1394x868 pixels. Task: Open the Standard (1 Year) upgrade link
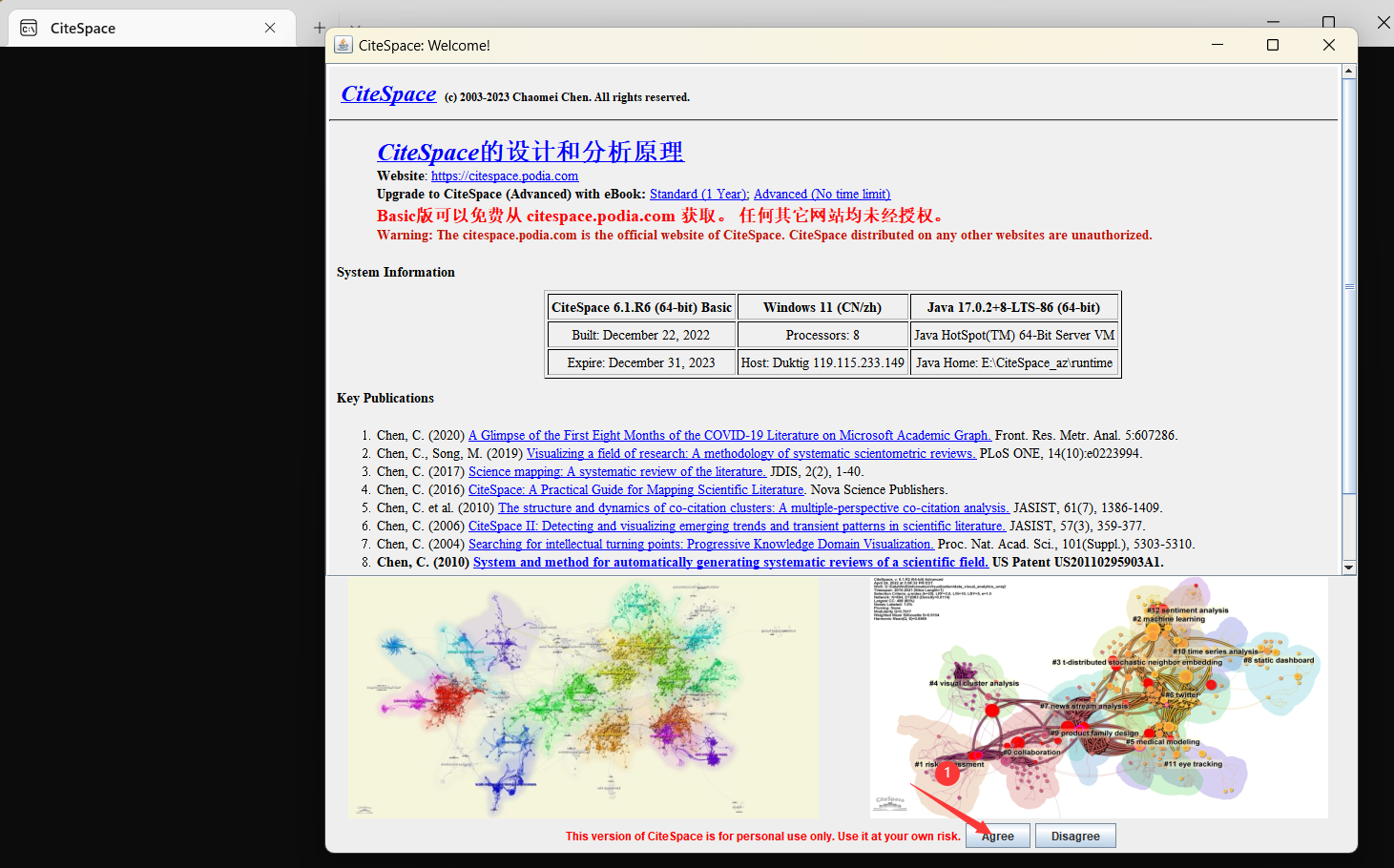pyautogui.click(x=699, y=194)
